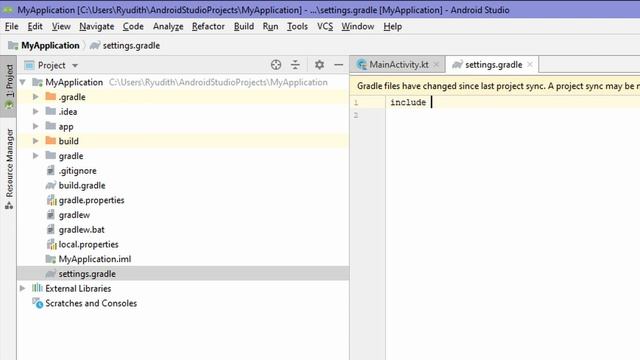Open the Refactor menu
The height and width of the screenshot is (360, 640).
208,27
